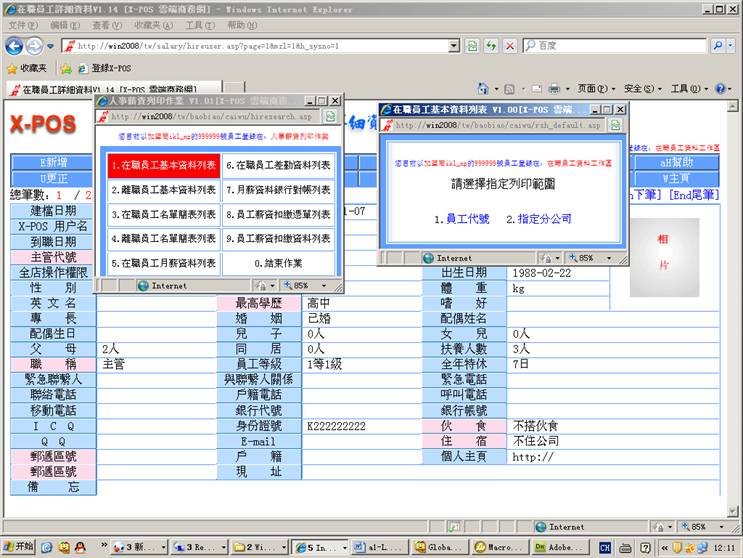
Task: Select 1.在職員工基本資料列表 report
Action: pyautogui.click(x=163, y=165)
